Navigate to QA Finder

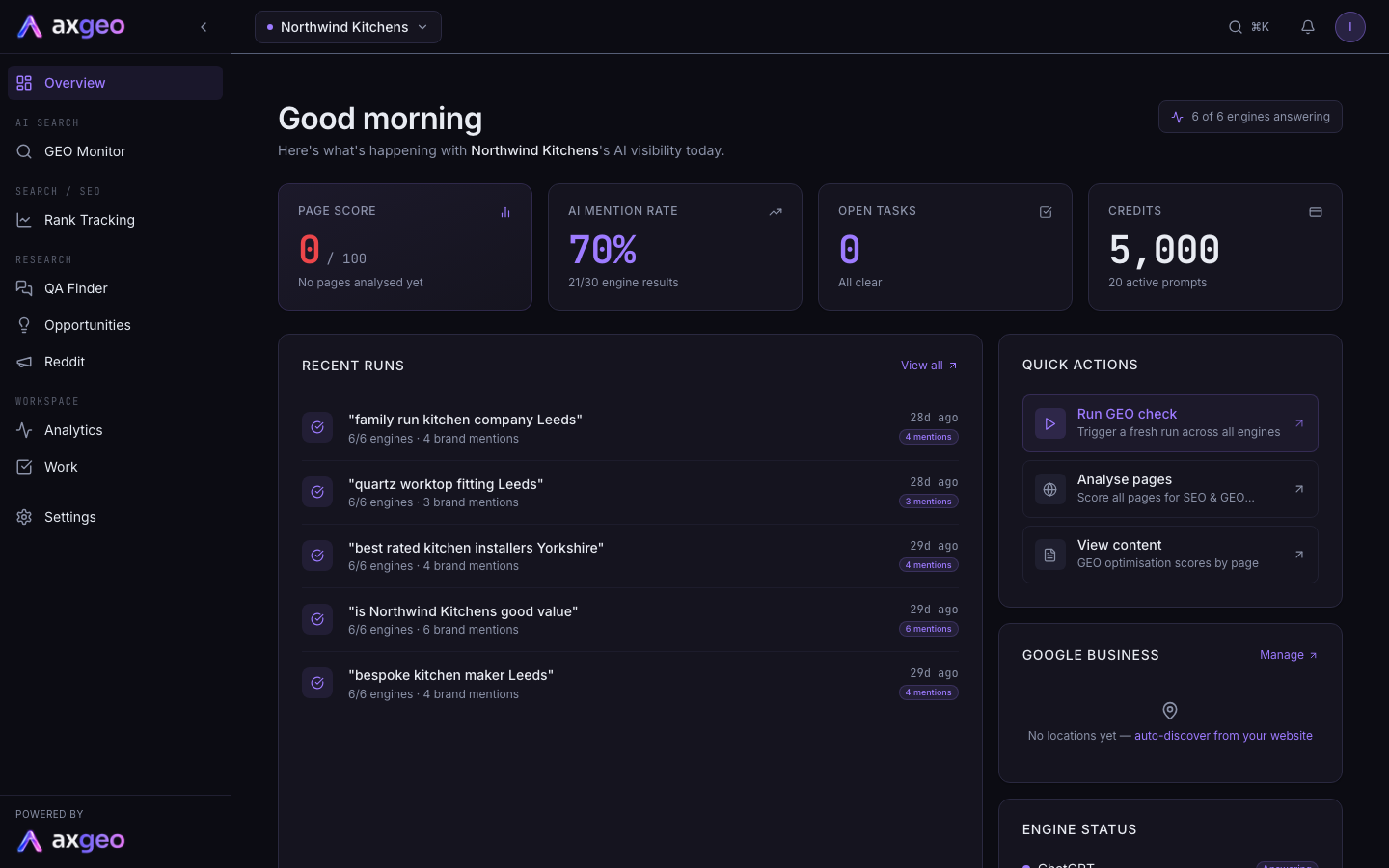point(115,288)
